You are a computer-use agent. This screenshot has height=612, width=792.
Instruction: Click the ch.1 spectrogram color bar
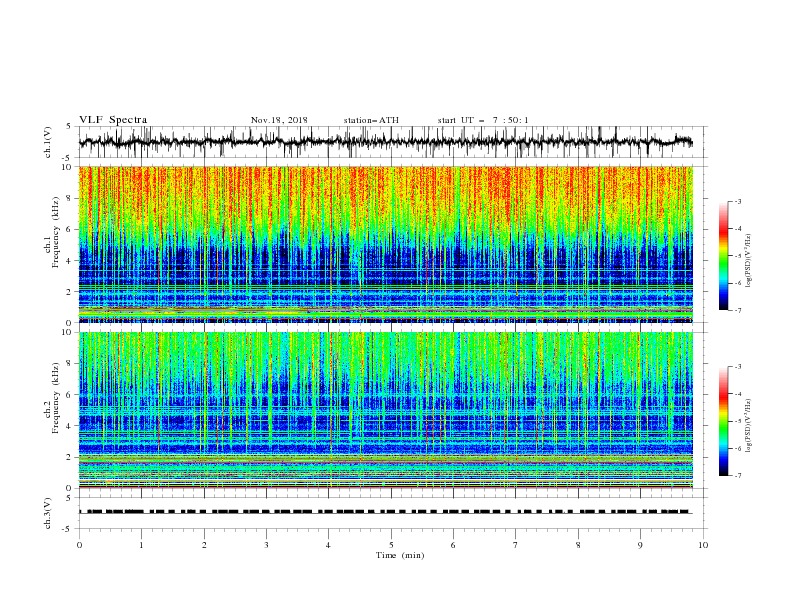point(724,256)
